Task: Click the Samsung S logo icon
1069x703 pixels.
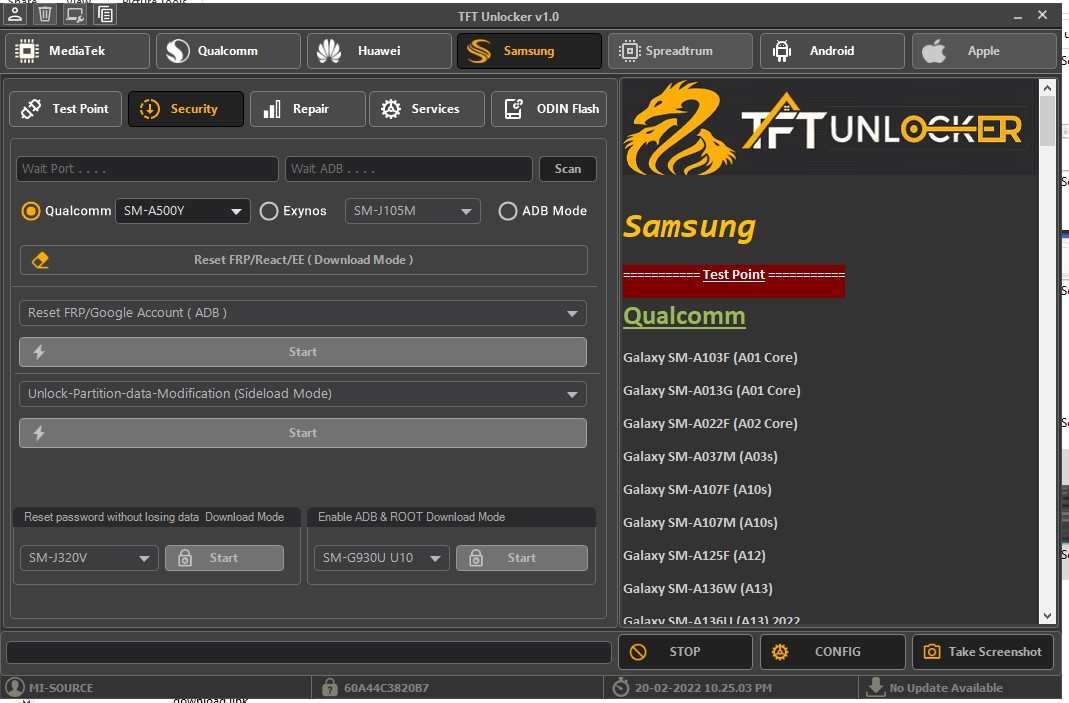Action: (479, 51)
